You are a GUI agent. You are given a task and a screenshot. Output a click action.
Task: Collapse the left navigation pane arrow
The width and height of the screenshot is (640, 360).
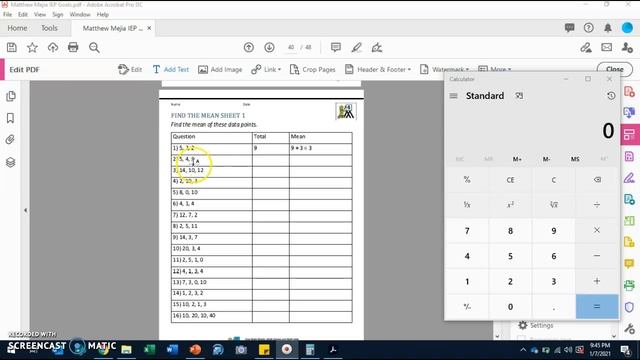(x=25, y=210)
